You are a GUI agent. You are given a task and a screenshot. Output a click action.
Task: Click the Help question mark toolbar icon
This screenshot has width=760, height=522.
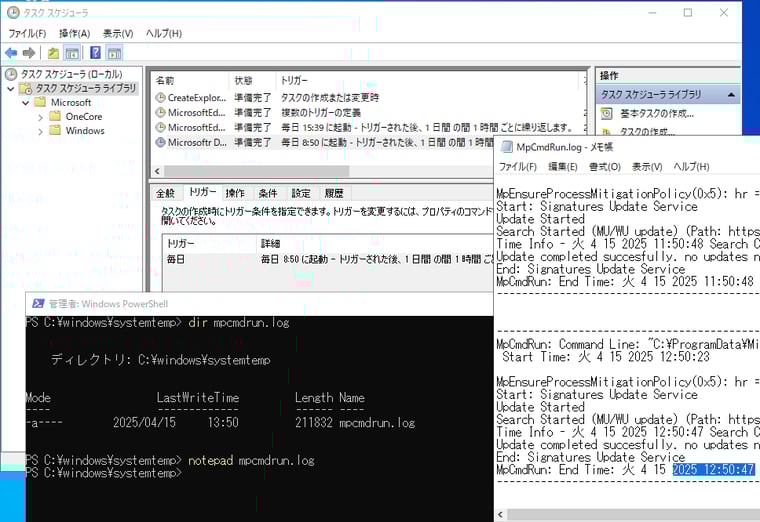pyautogui.click(x=95, y=53)
